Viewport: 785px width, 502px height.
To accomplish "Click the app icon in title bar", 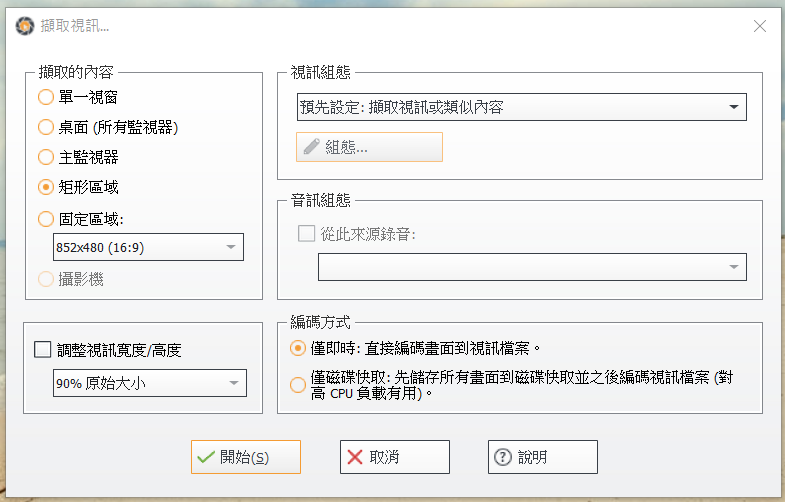I will (25, 26).
